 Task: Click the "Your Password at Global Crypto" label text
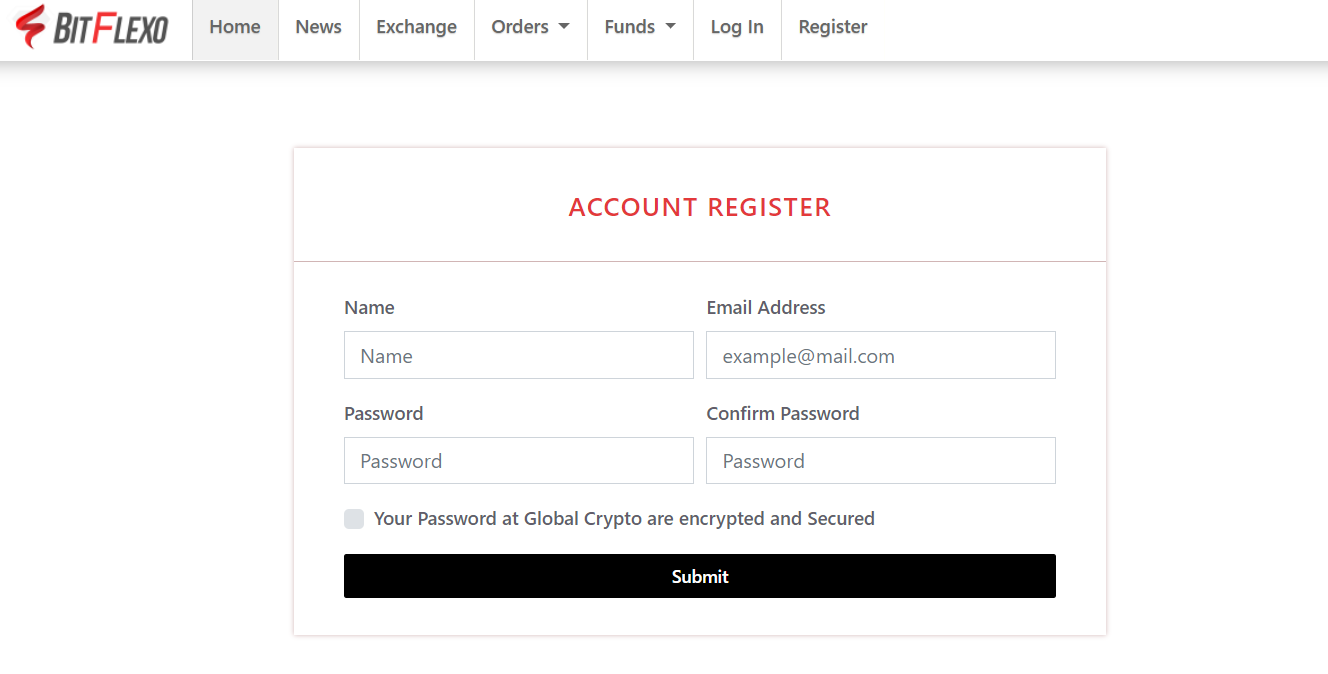point(624,519)
